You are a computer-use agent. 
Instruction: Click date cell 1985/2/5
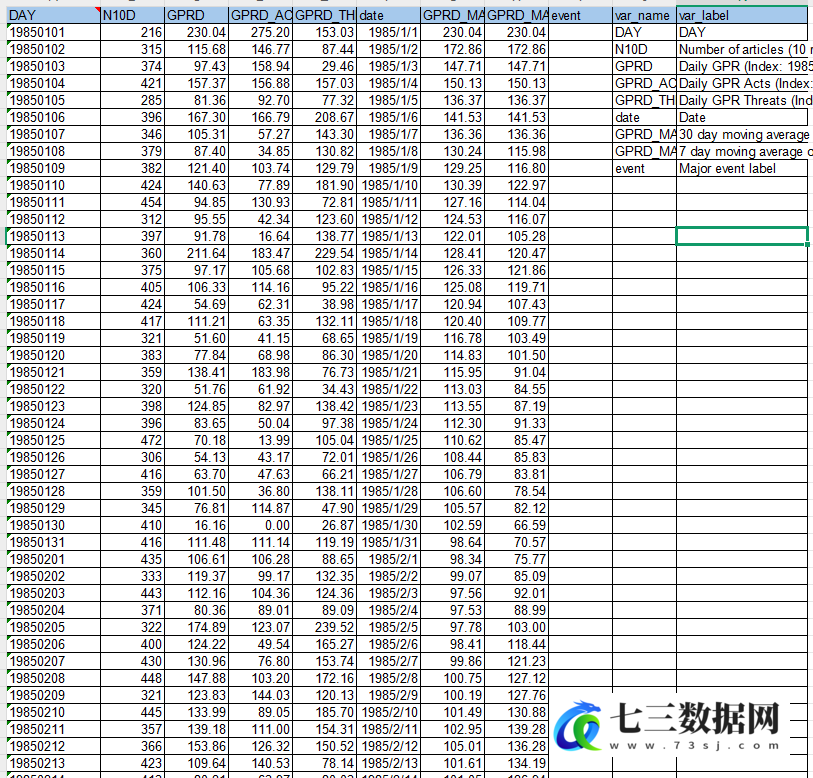coord(388,627)
